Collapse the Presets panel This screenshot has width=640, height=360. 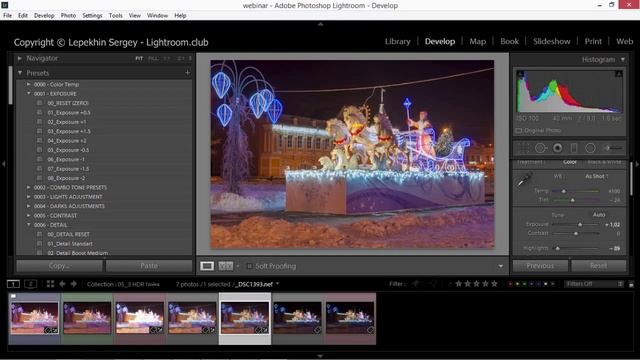coord(20,73)
